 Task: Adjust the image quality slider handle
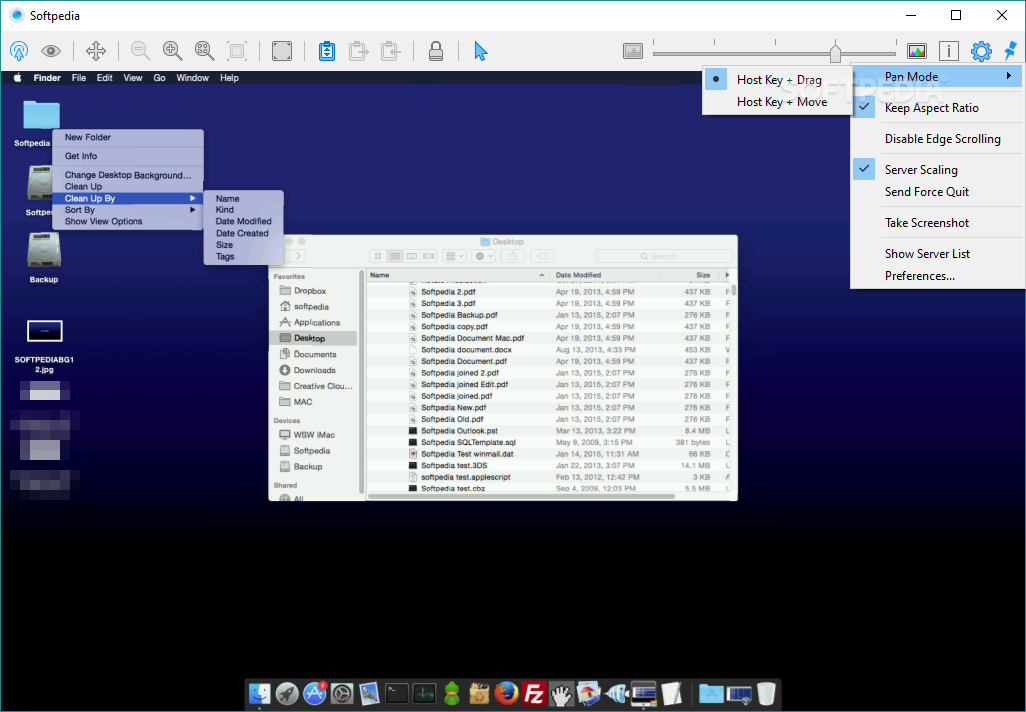point(835,52)
